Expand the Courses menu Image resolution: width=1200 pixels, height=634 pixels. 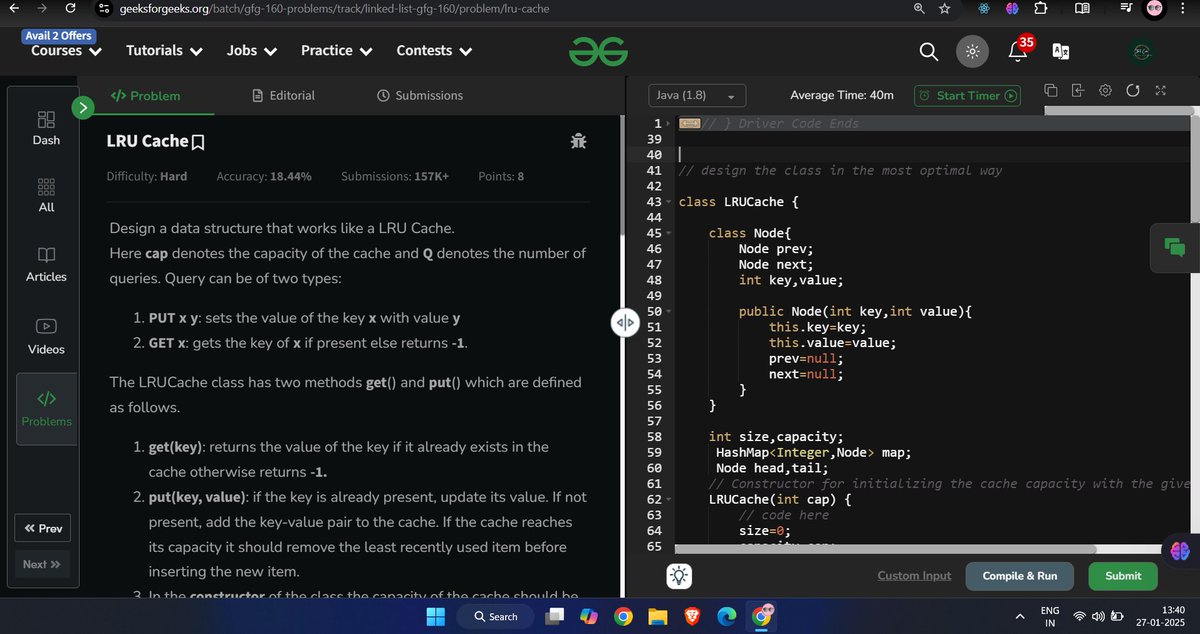(66, 51)
